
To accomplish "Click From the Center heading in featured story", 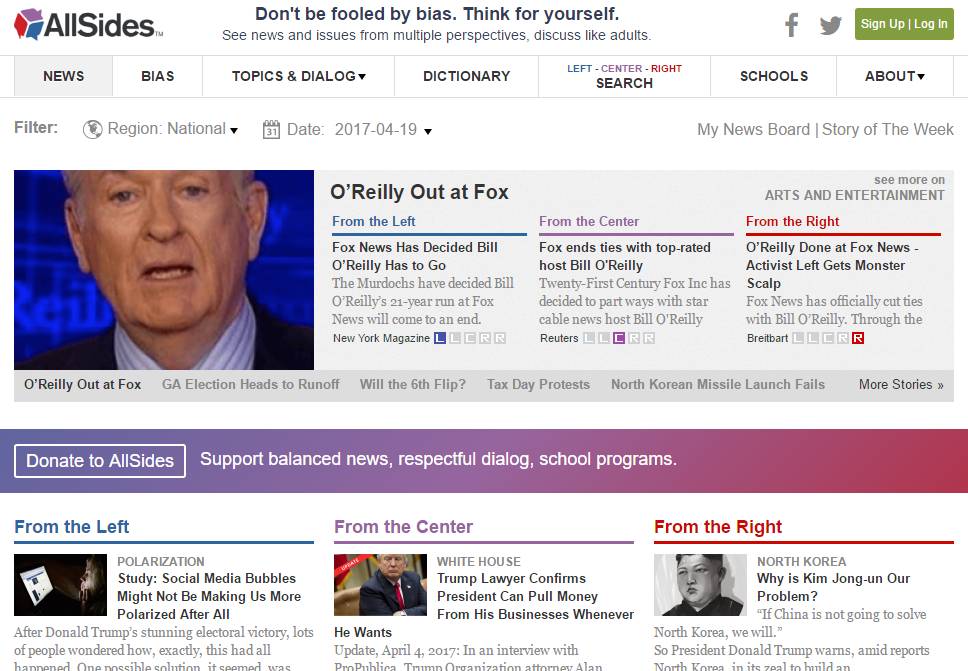I will coord(589,221).
